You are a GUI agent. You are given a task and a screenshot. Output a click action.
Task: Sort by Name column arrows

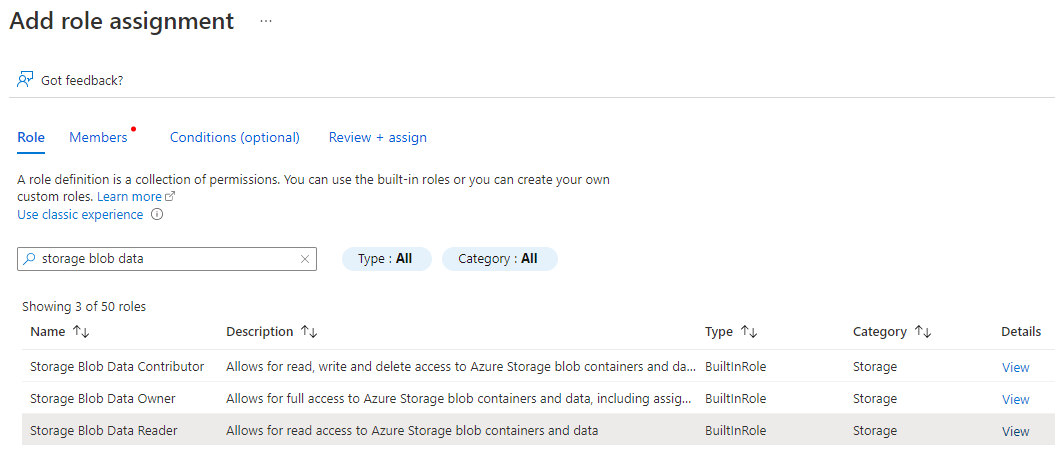[81, 331]
